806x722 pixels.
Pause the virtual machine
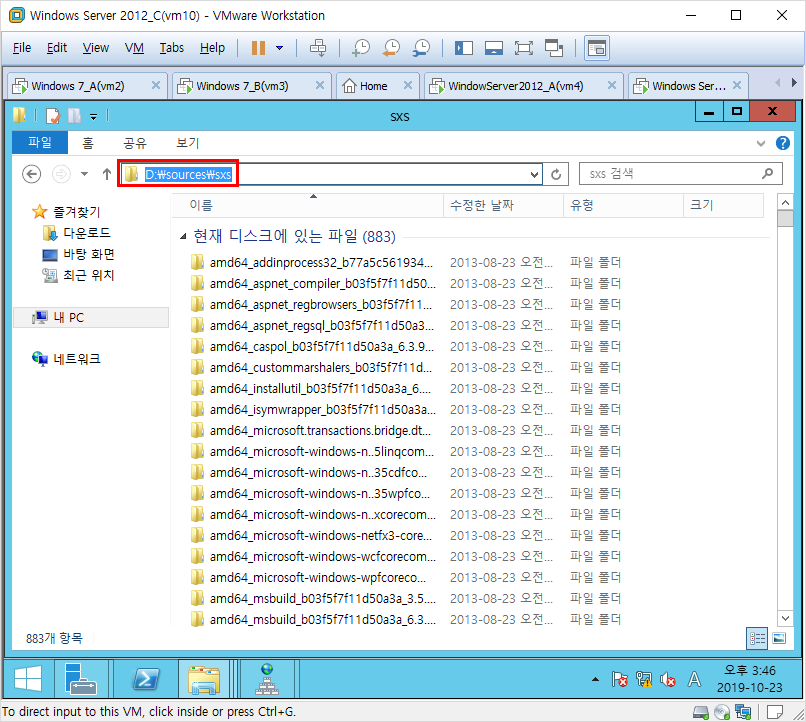(x=258, y=48)
